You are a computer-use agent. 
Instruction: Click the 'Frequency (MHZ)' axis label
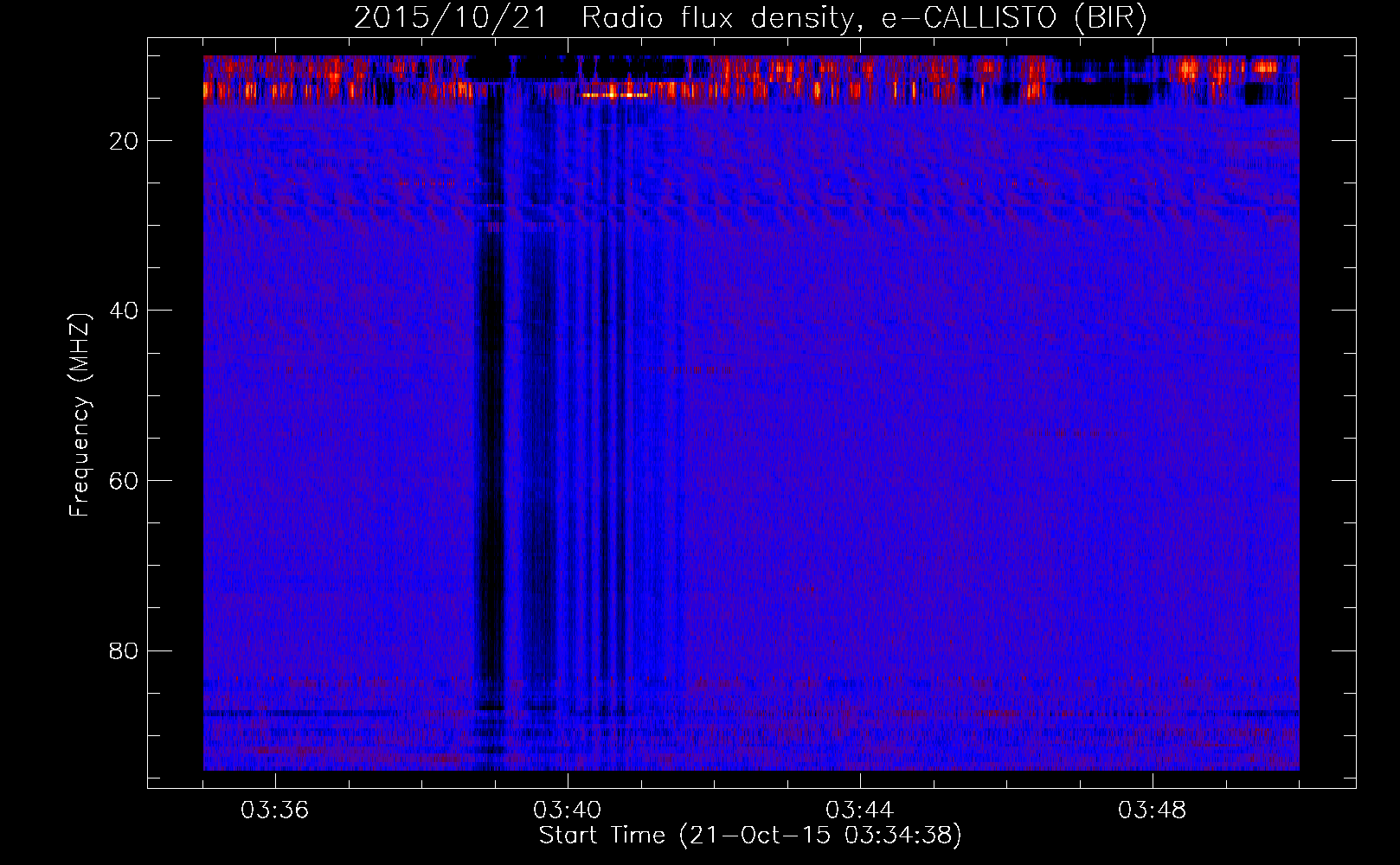point(80,415)
